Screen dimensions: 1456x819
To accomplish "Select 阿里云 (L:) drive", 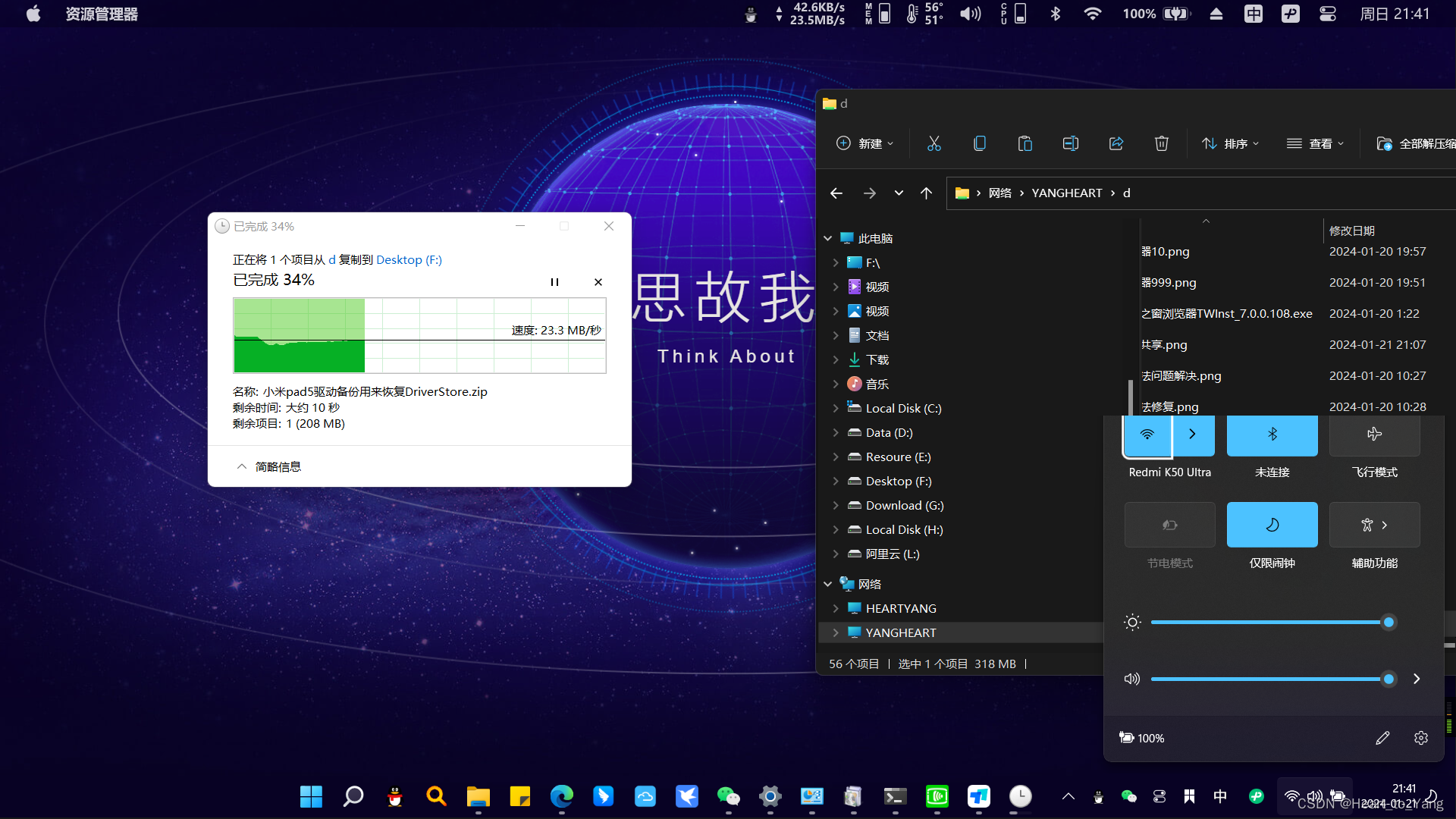I will coord(893,554).
